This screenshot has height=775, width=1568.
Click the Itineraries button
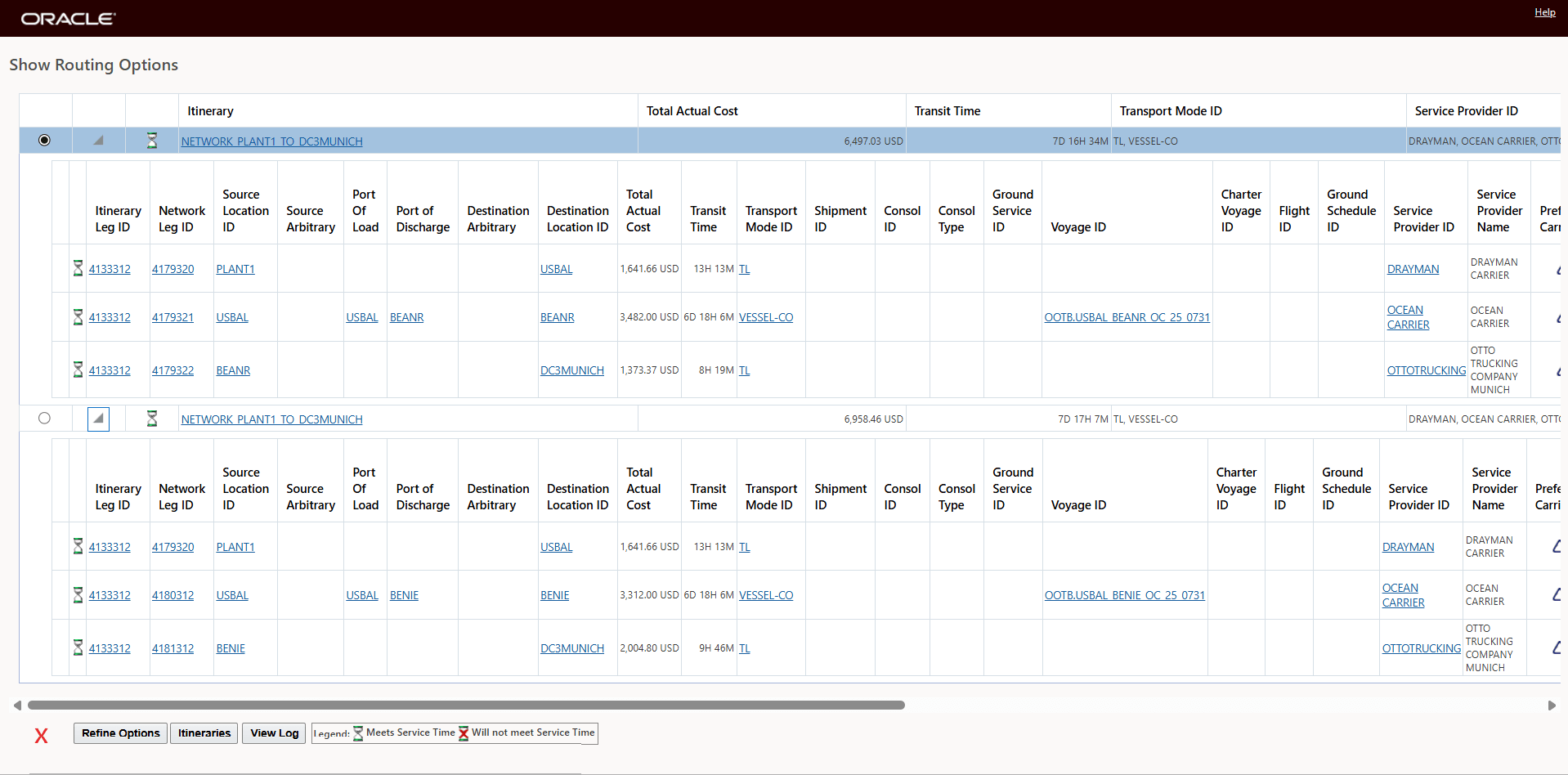tap(204, 733)
